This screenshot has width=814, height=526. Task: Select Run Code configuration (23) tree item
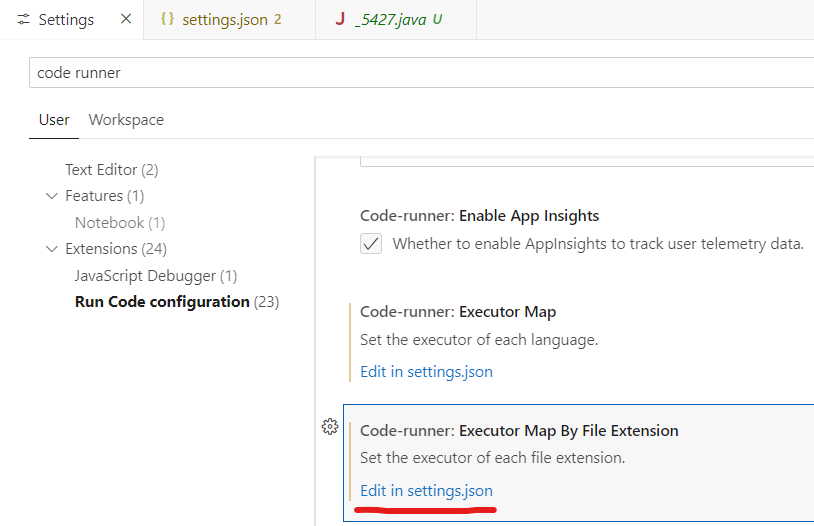177,302
